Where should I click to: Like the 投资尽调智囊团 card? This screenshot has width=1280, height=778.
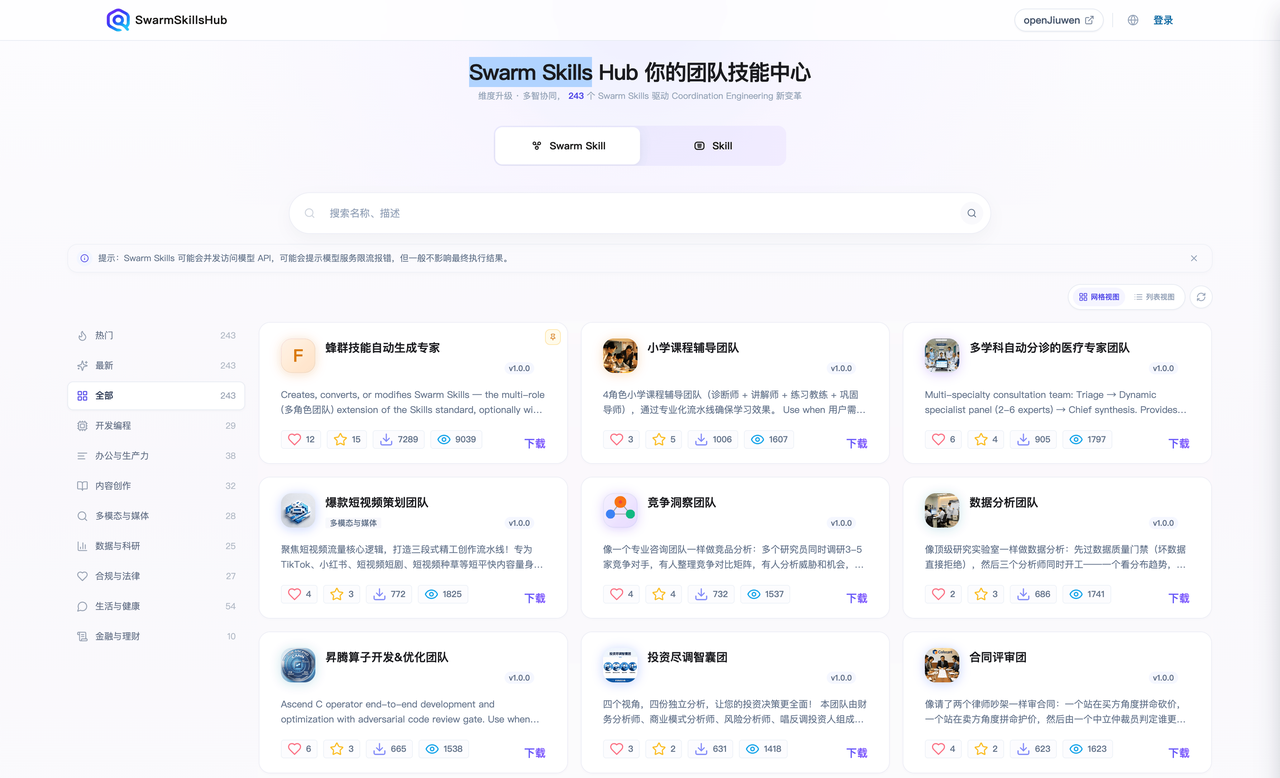pyautogui.click(x=616, y=749)
